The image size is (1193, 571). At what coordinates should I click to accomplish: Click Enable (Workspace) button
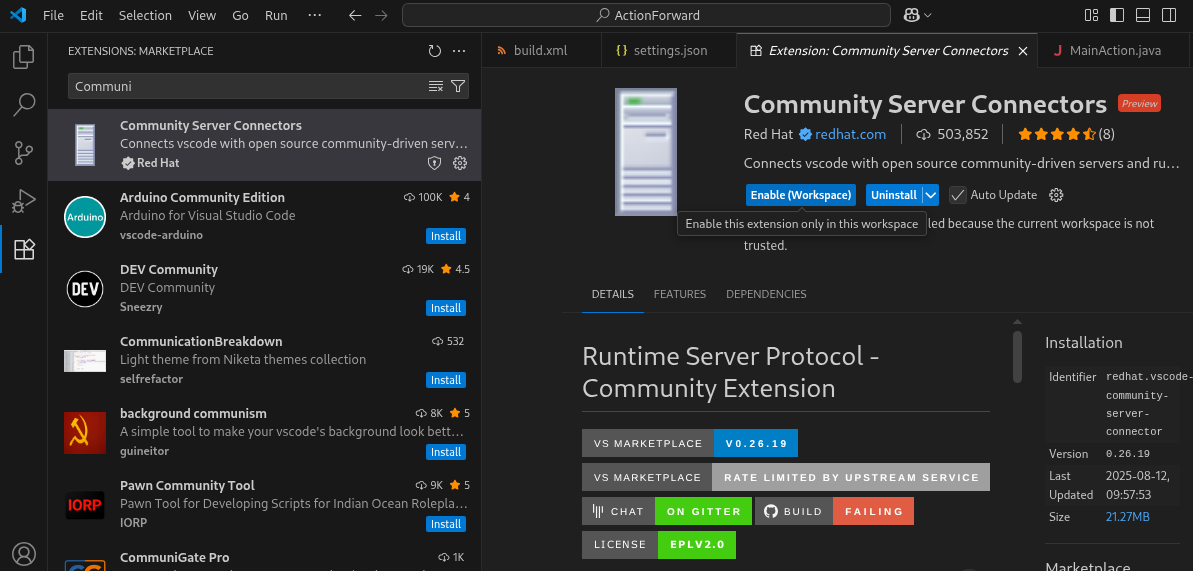click(800, 195)
